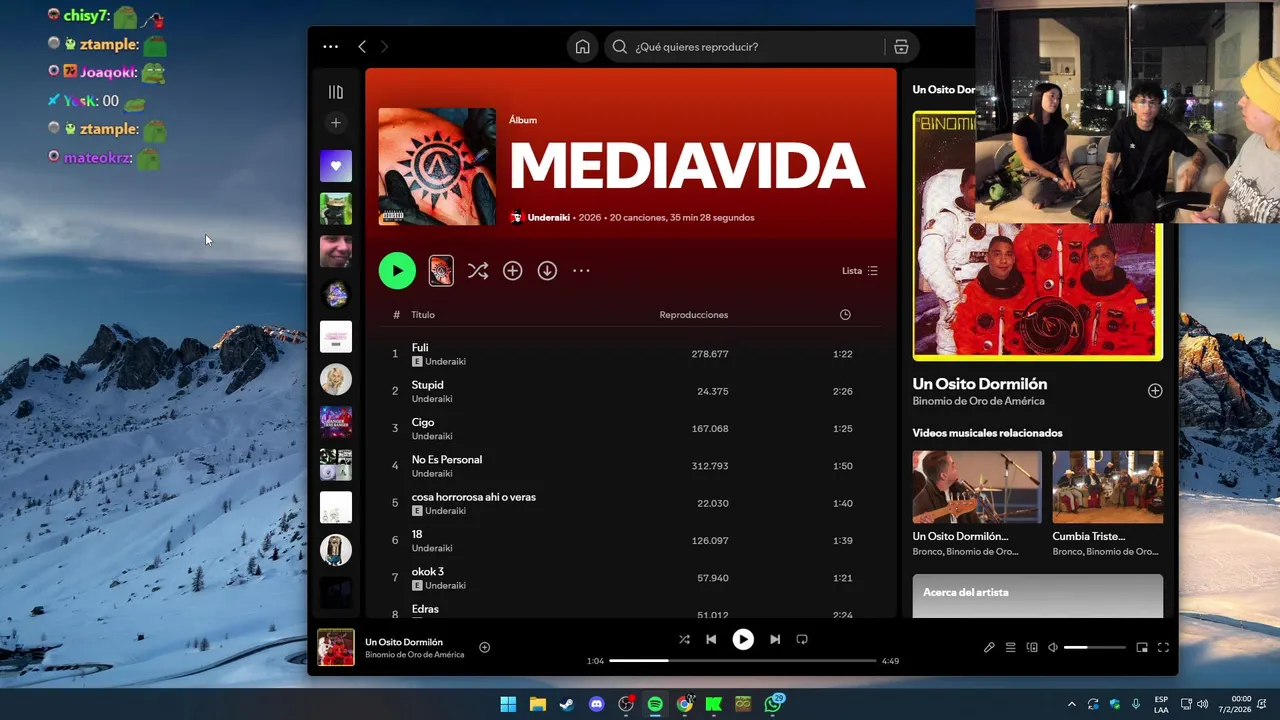Open the lyrics microphone icon

[x=989, y=647]
